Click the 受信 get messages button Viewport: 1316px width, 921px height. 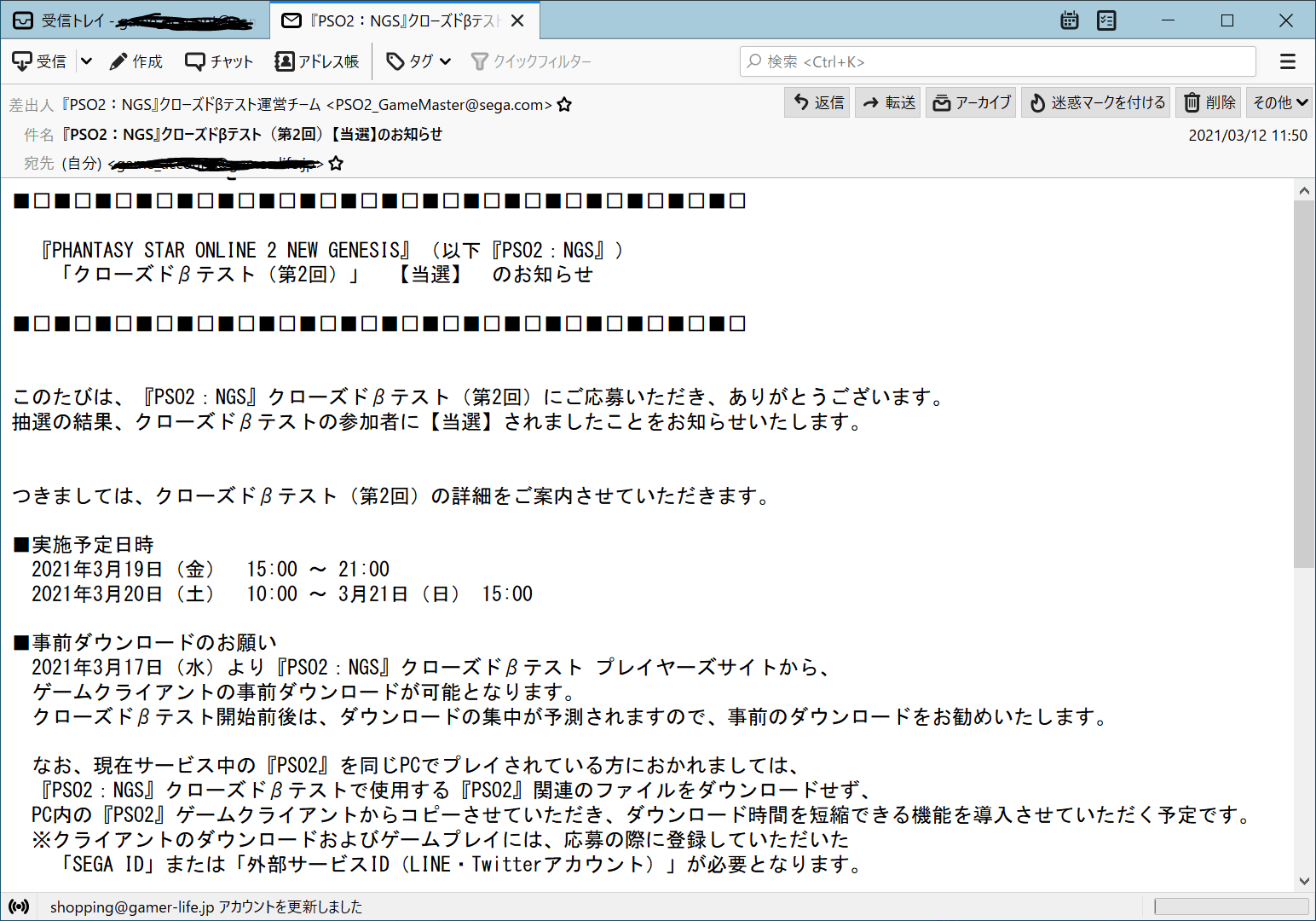(40, 61)
